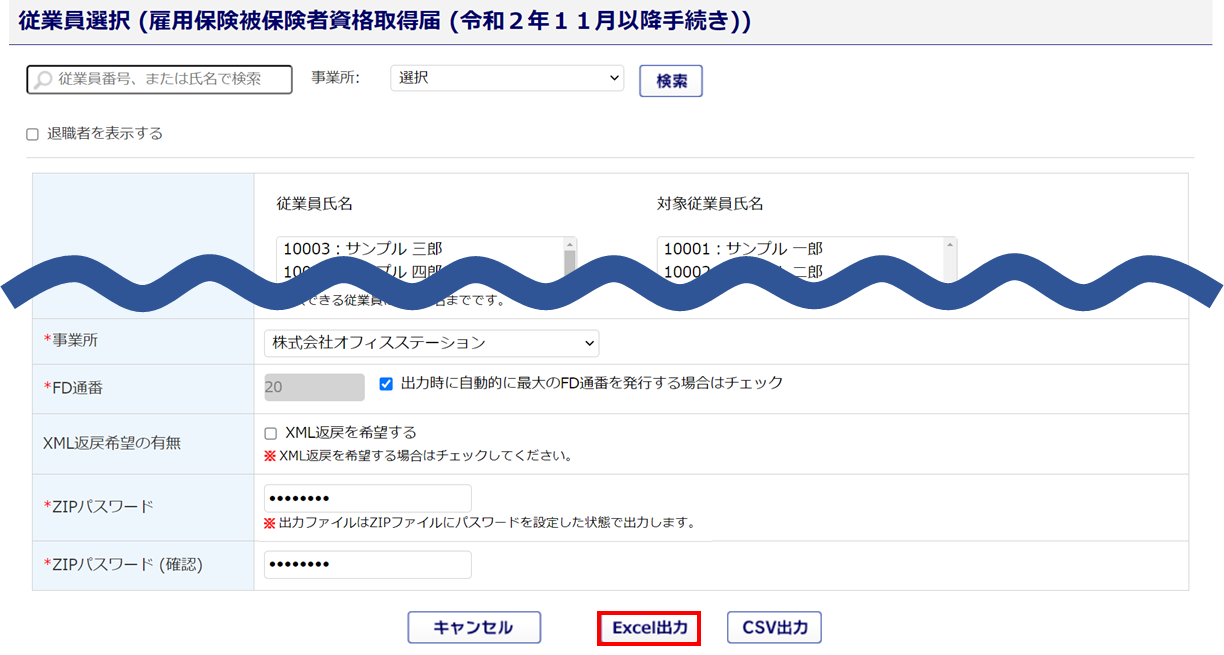Click the CSV出力 button
Screen dimensions: 1224x655
[774, 628]
